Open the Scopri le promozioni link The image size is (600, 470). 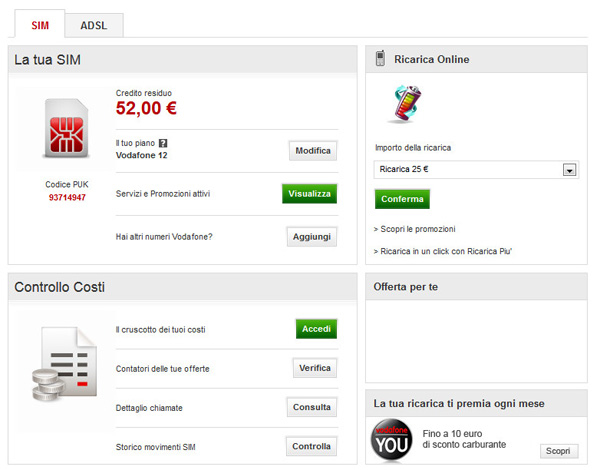[414, 229]
